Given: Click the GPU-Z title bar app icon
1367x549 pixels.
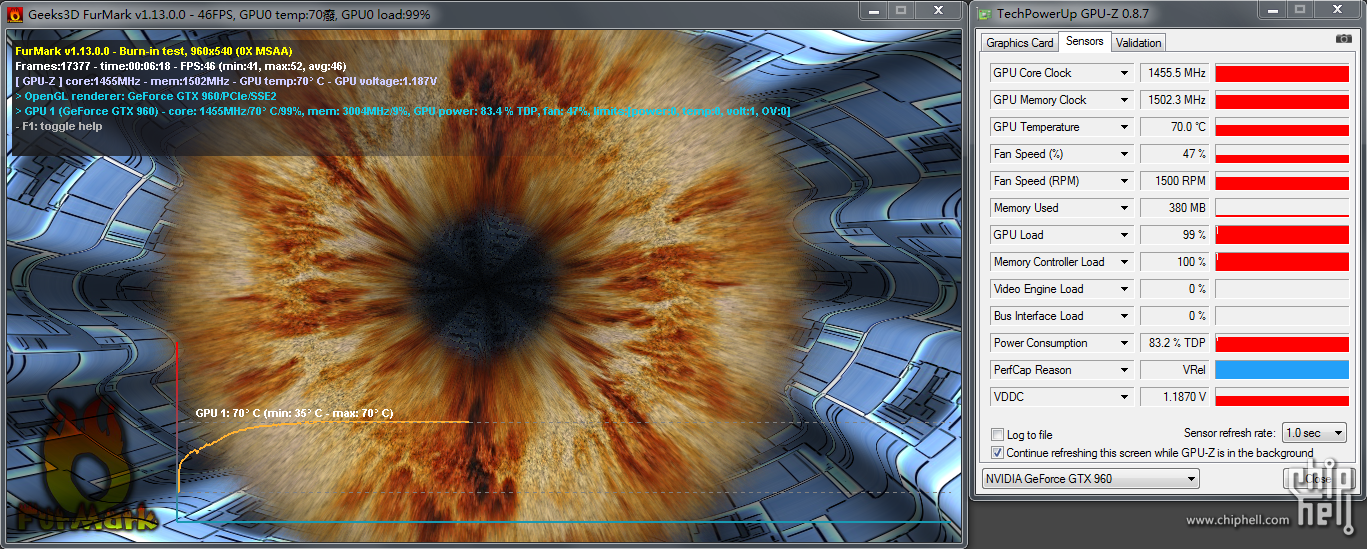Looking at the screenshot, I should (x=985, y=13).
